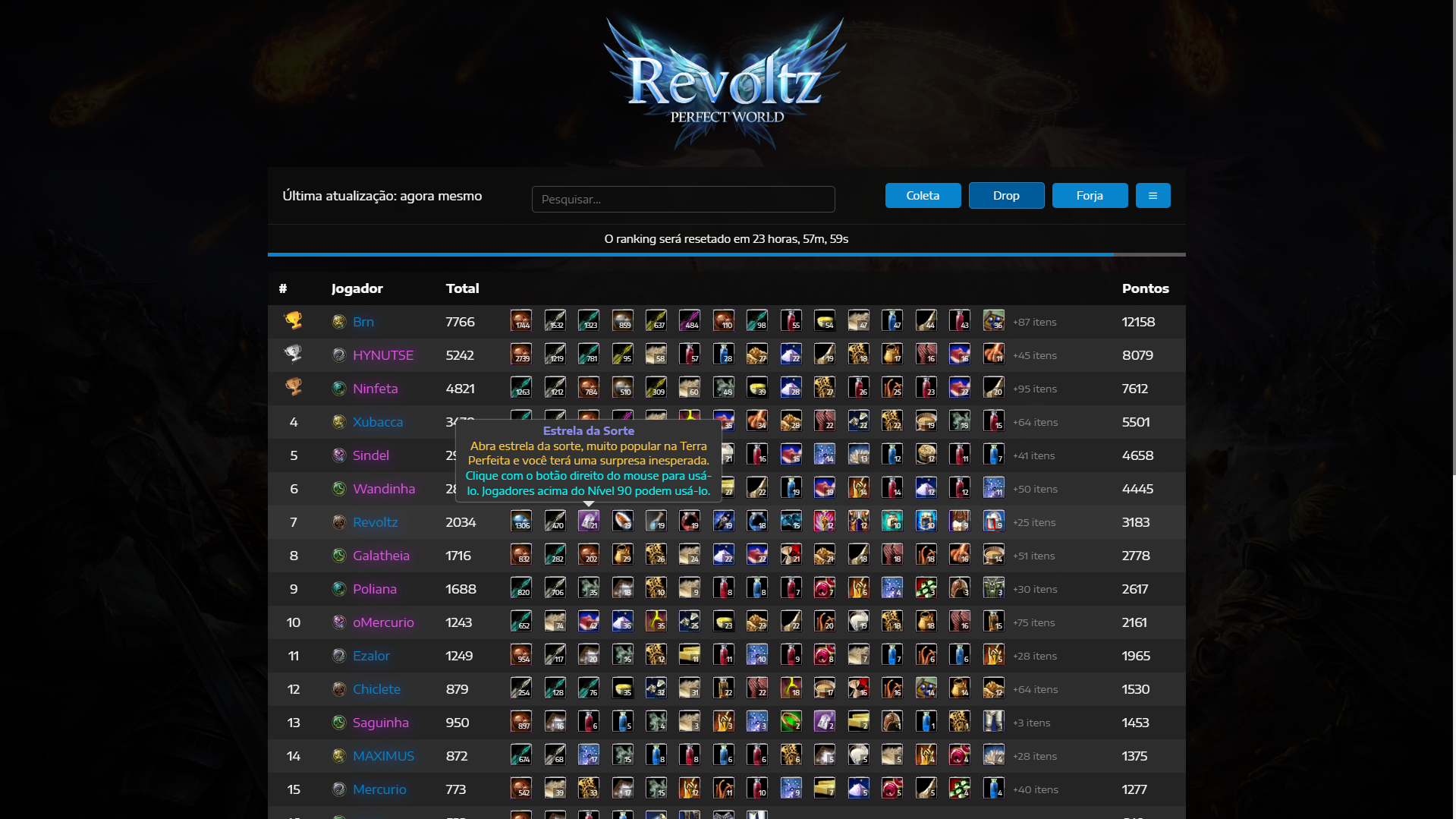Image resolution: width=1456 pixels, height=819 pixels.
Task: Focus the Pesquisar search field
Action: (x=683, y=199)
